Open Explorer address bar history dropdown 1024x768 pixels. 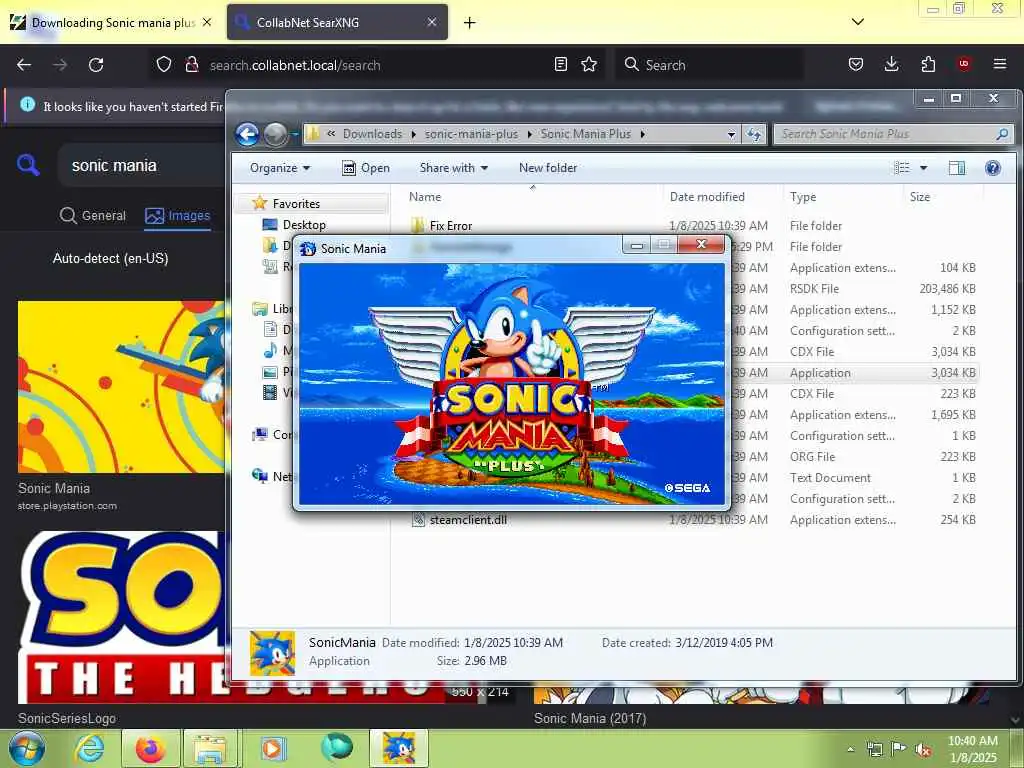731,135
